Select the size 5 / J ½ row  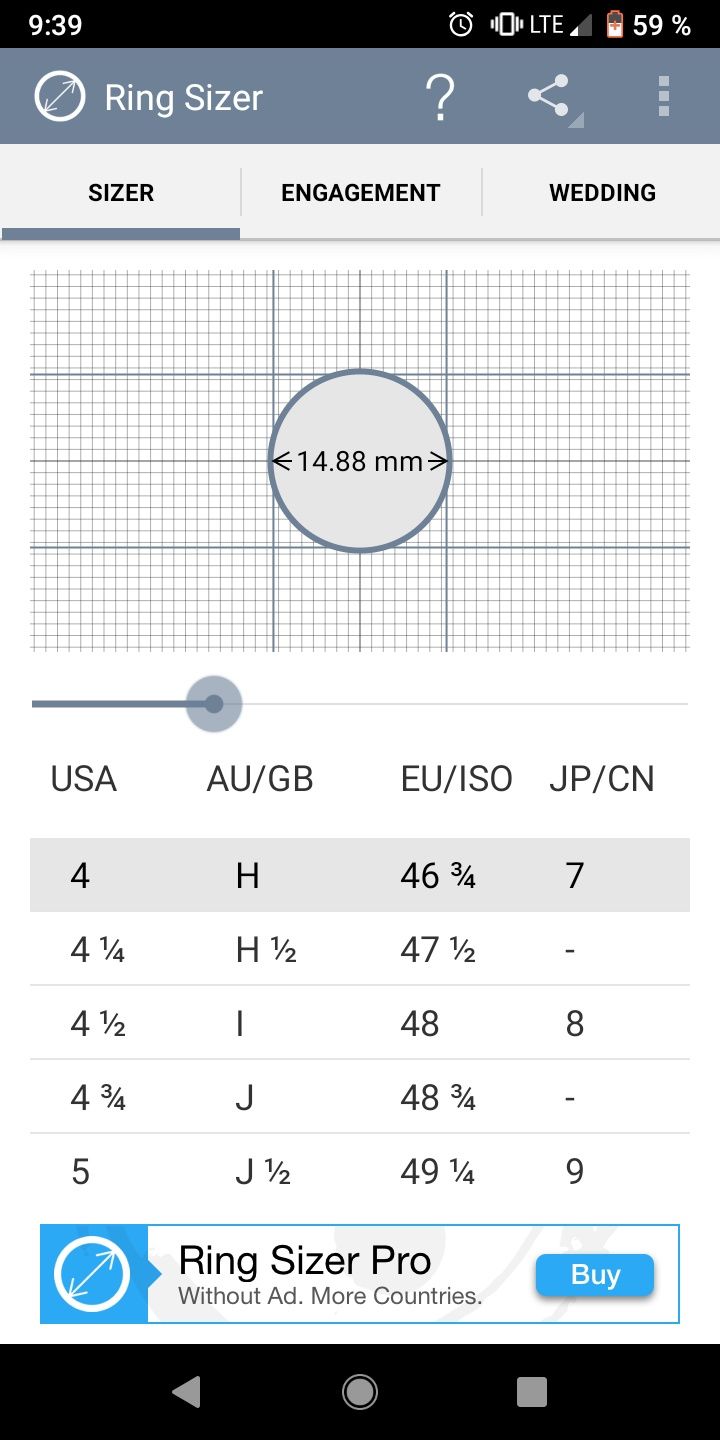coord(360,1171)
